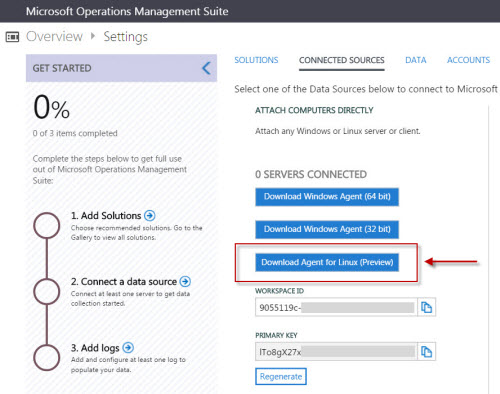Switch to the Solutions tab

[x=256, y=60]
